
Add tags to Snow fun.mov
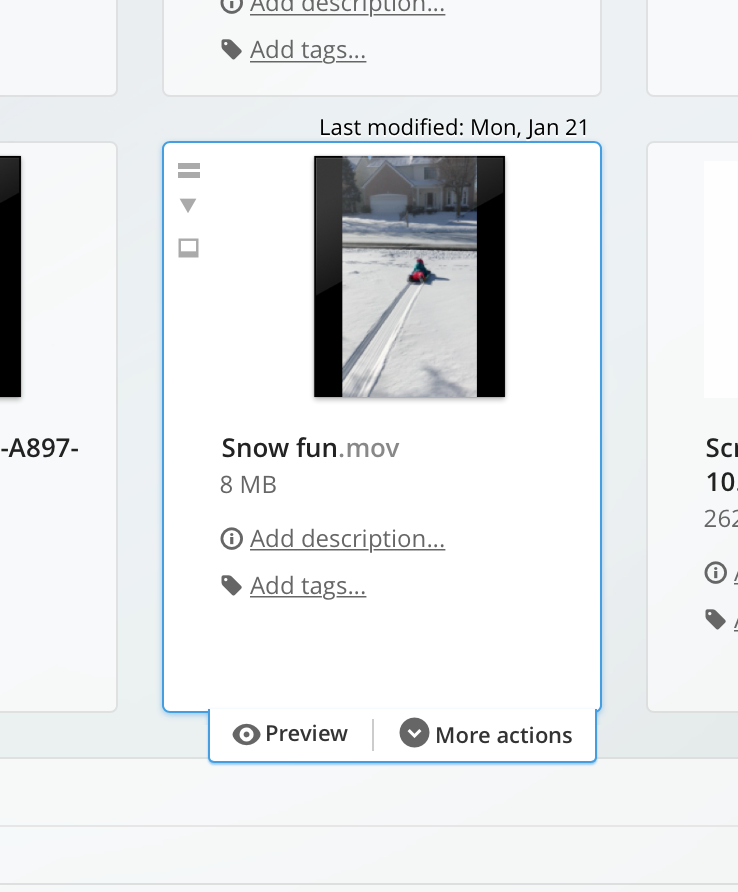coord(308,586)
